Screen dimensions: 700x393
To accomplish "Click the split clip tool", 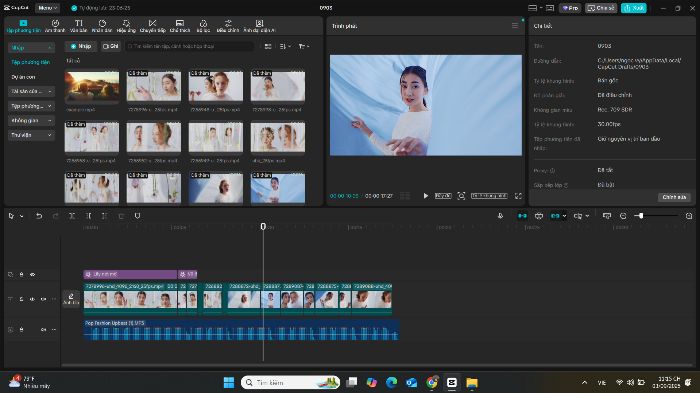I will tap(72, 216).
